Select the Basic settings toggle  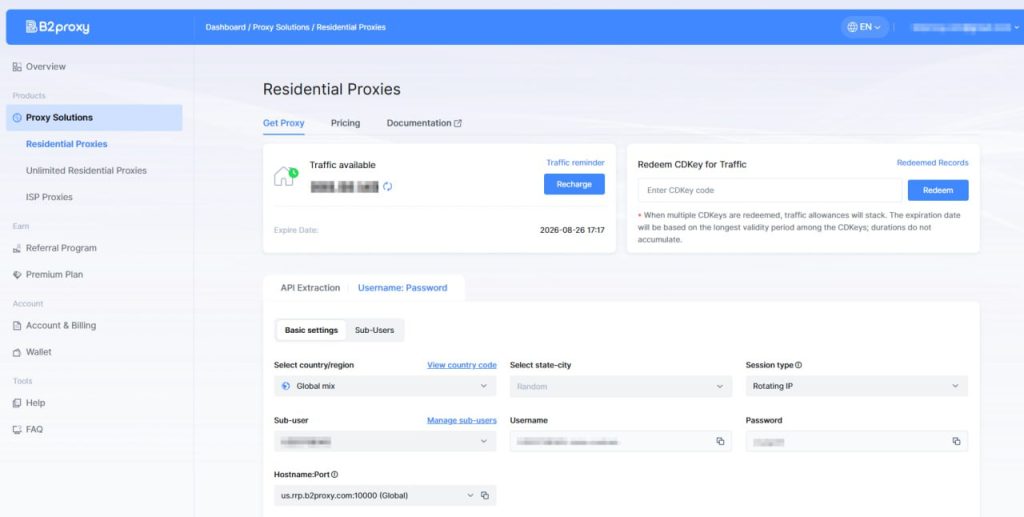pos(310,330)
